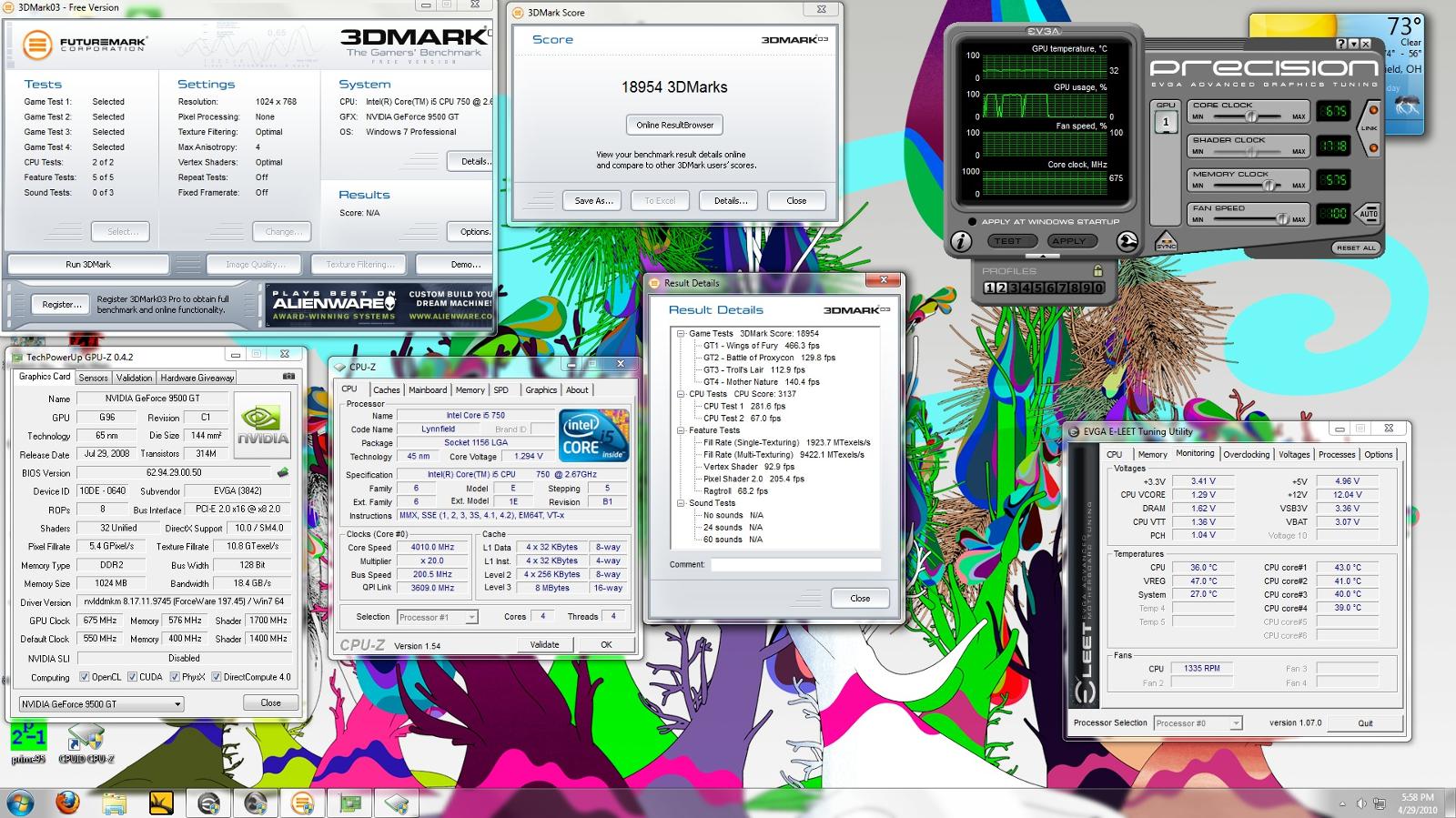Open EVGA Precision settings wrench icon
Viewport: 1456px width, 818px height.
coord(1127,241)
